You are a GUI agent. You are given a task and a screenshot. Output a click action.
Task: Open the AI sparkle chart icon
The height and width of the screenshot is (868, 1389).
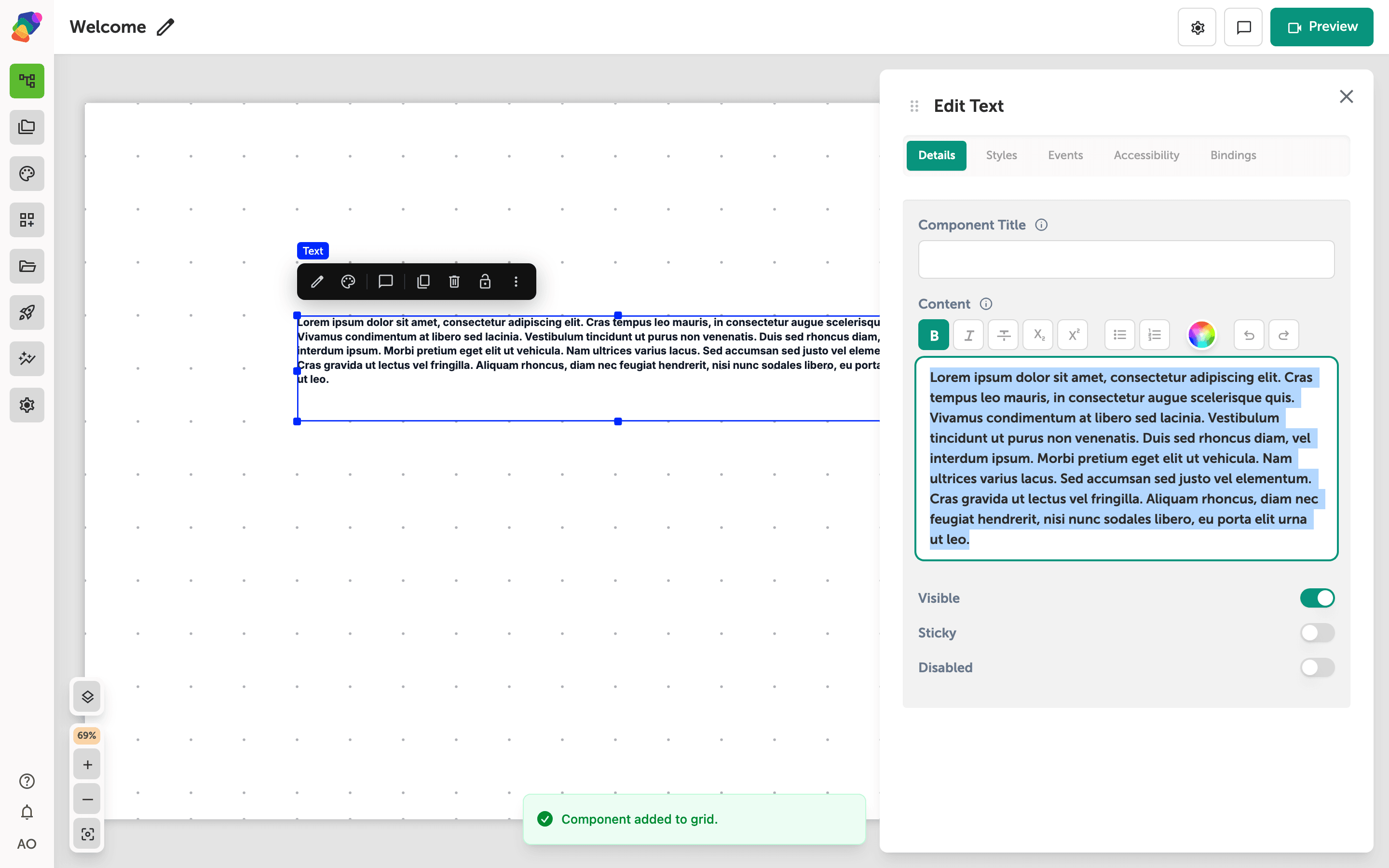[27, 359]
